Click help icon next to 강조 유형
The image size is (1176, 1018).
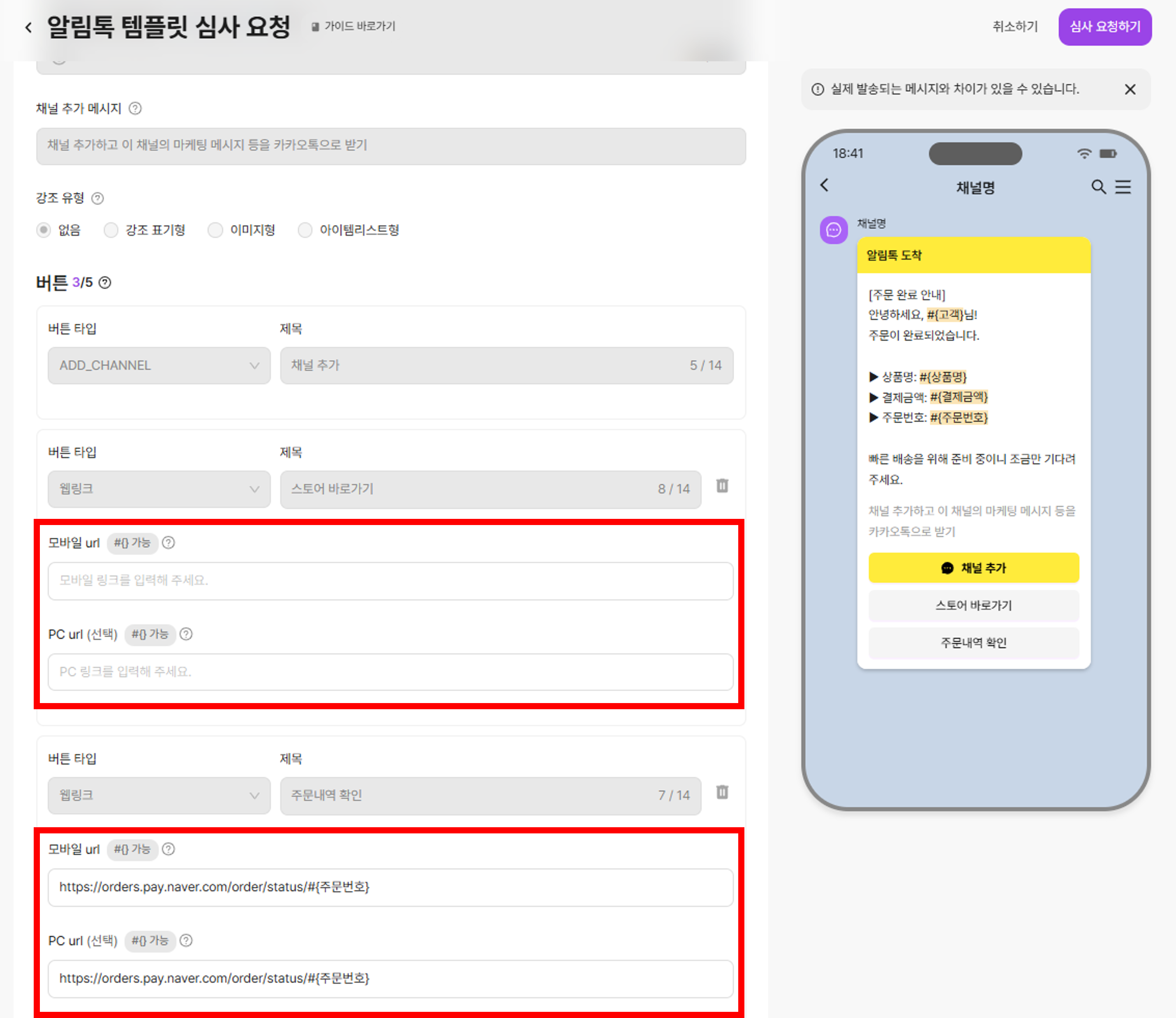[x=98, y=198]
